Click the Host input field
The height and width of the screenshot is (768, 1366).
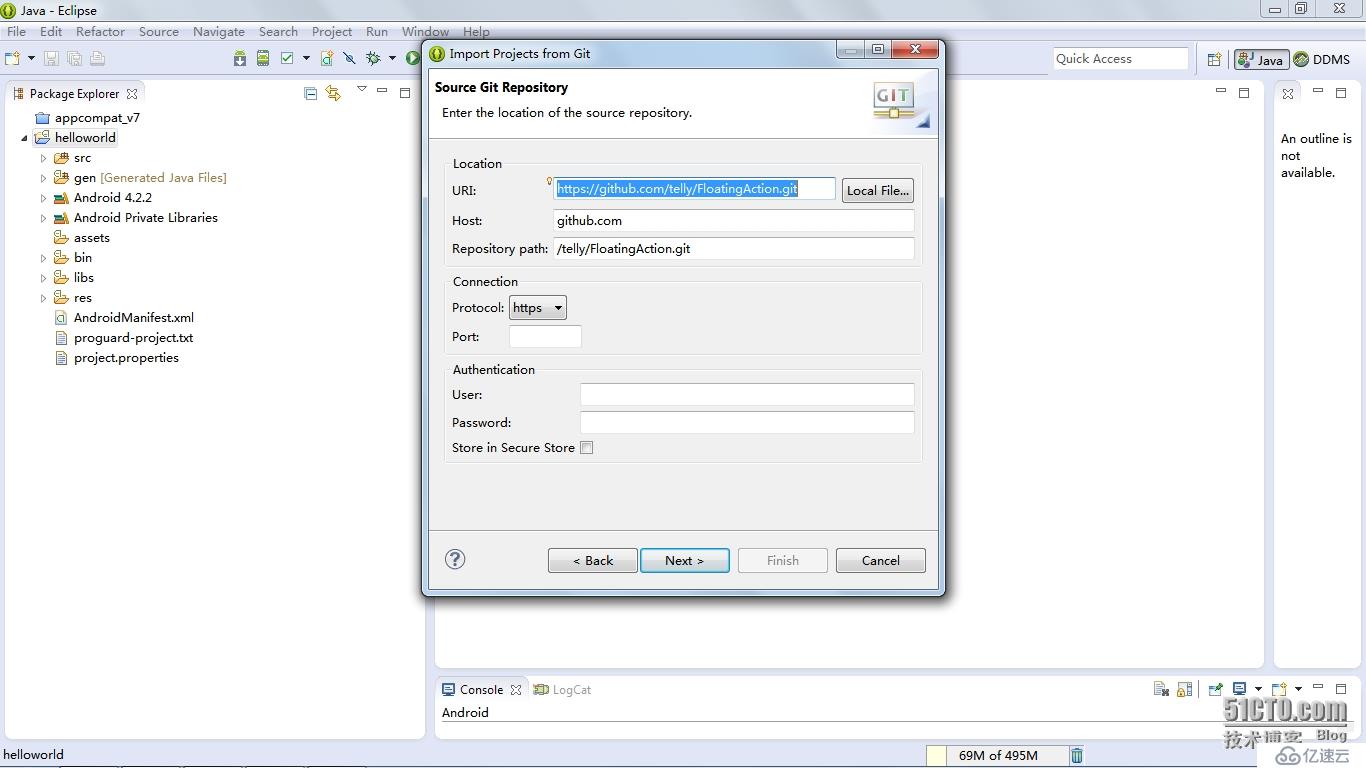pos(734,220)
